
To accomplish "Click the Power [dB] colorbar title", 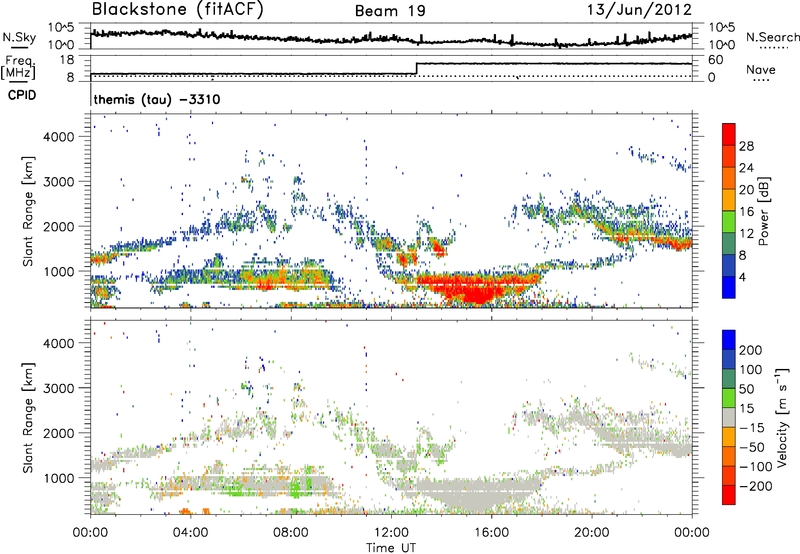I will tap(764, 211).
